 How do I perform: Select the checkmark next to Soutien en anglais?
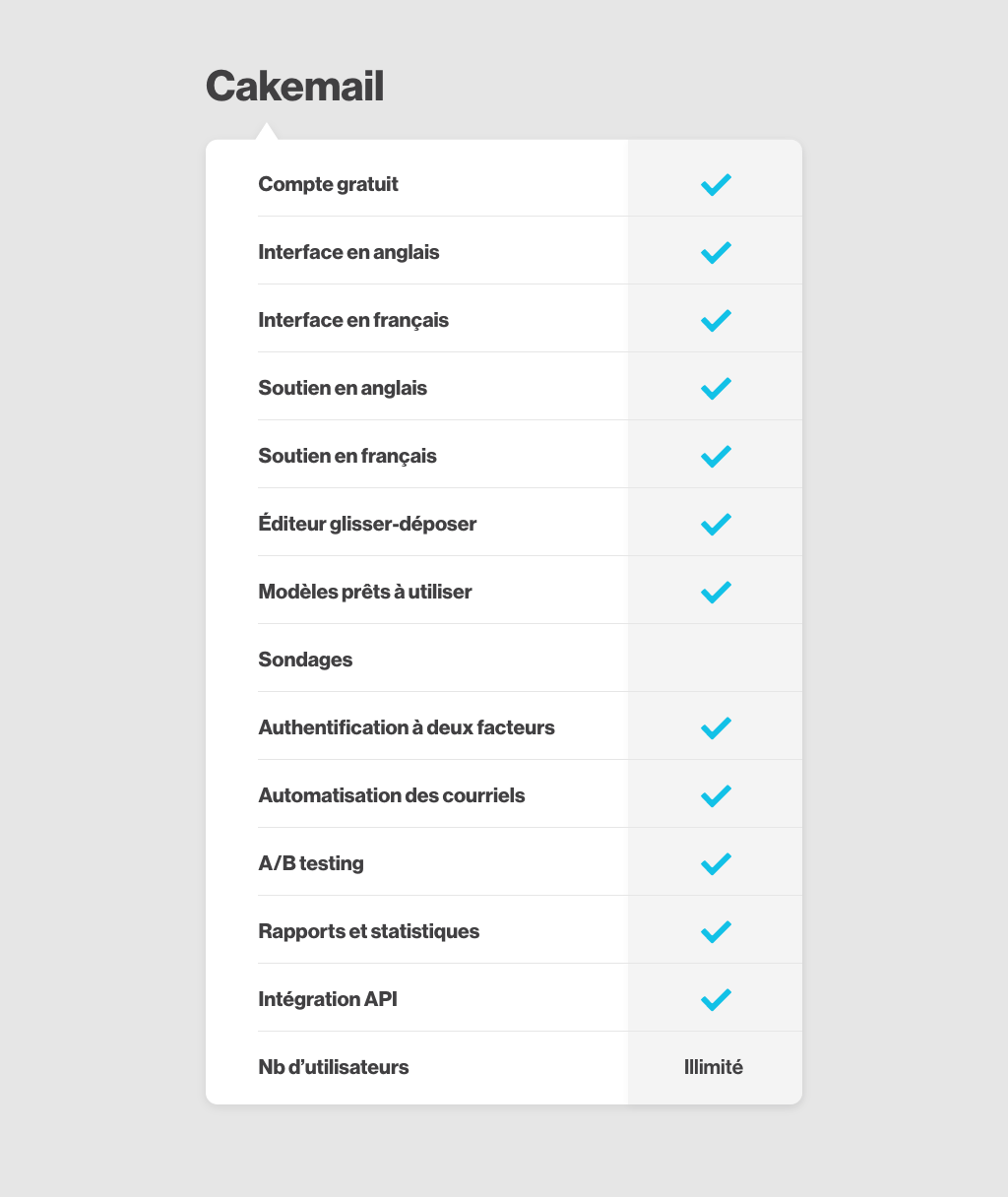click(716, 388)
